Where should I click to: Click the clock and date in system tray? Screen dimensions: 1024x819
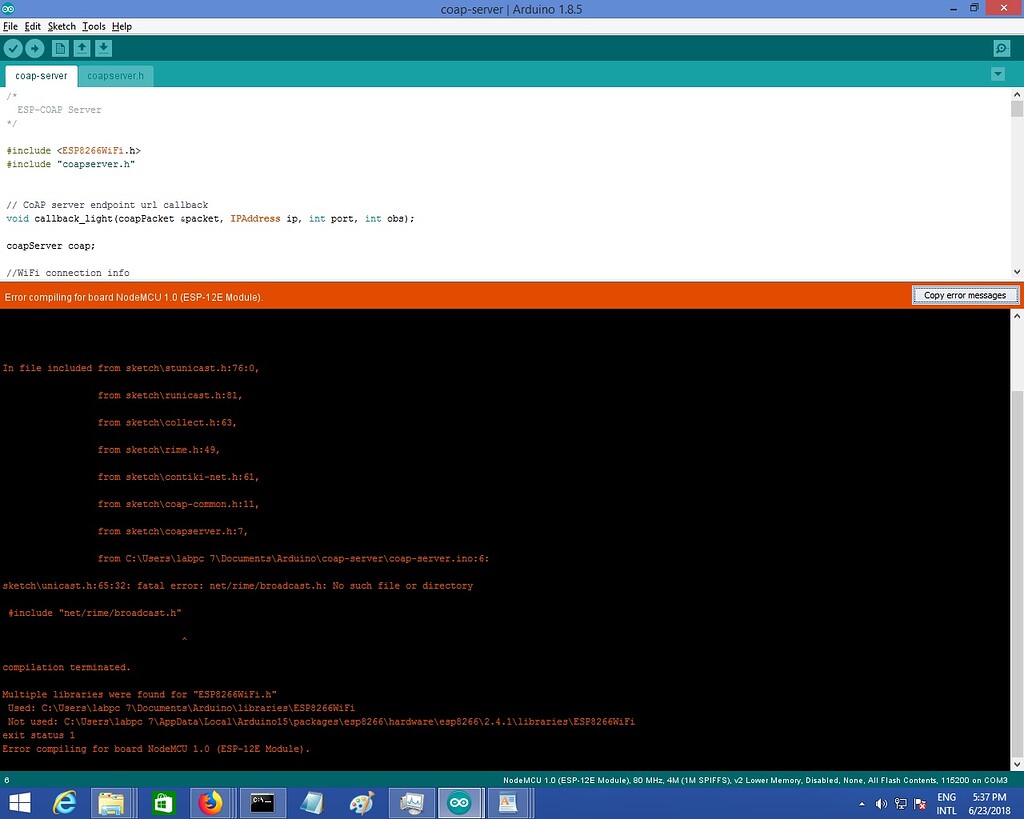click(988, 803)
